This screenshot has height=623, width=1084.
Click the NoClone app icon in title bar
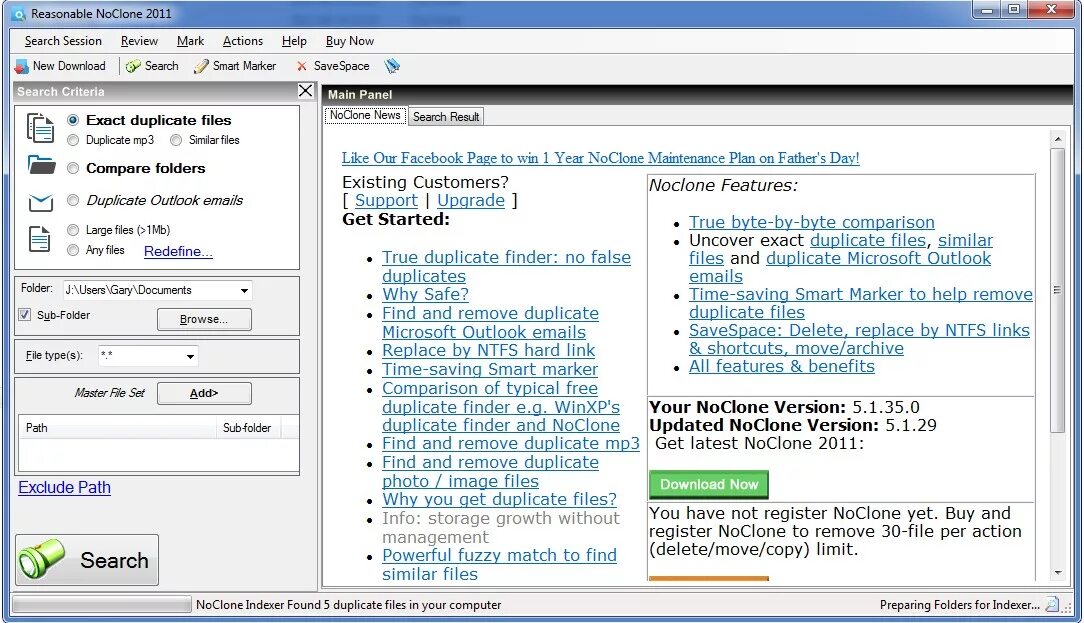pos(18,14)
